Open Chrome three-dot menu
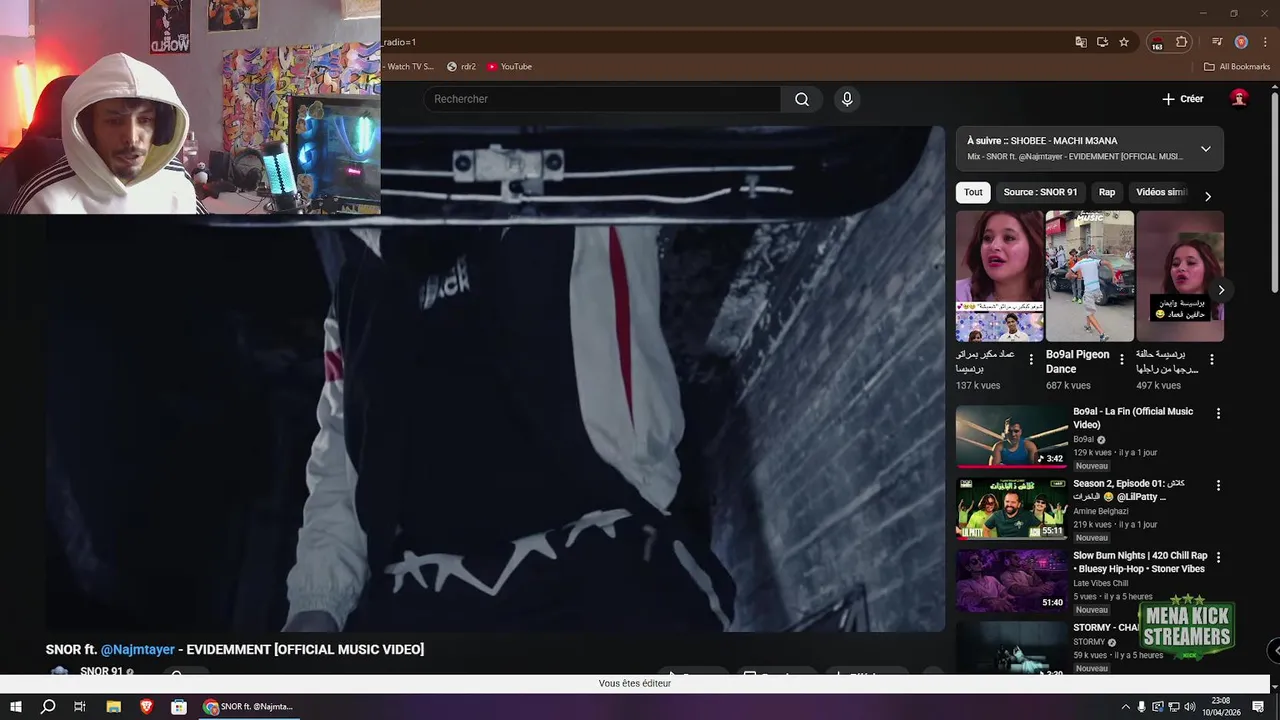 click(1265, 42)
